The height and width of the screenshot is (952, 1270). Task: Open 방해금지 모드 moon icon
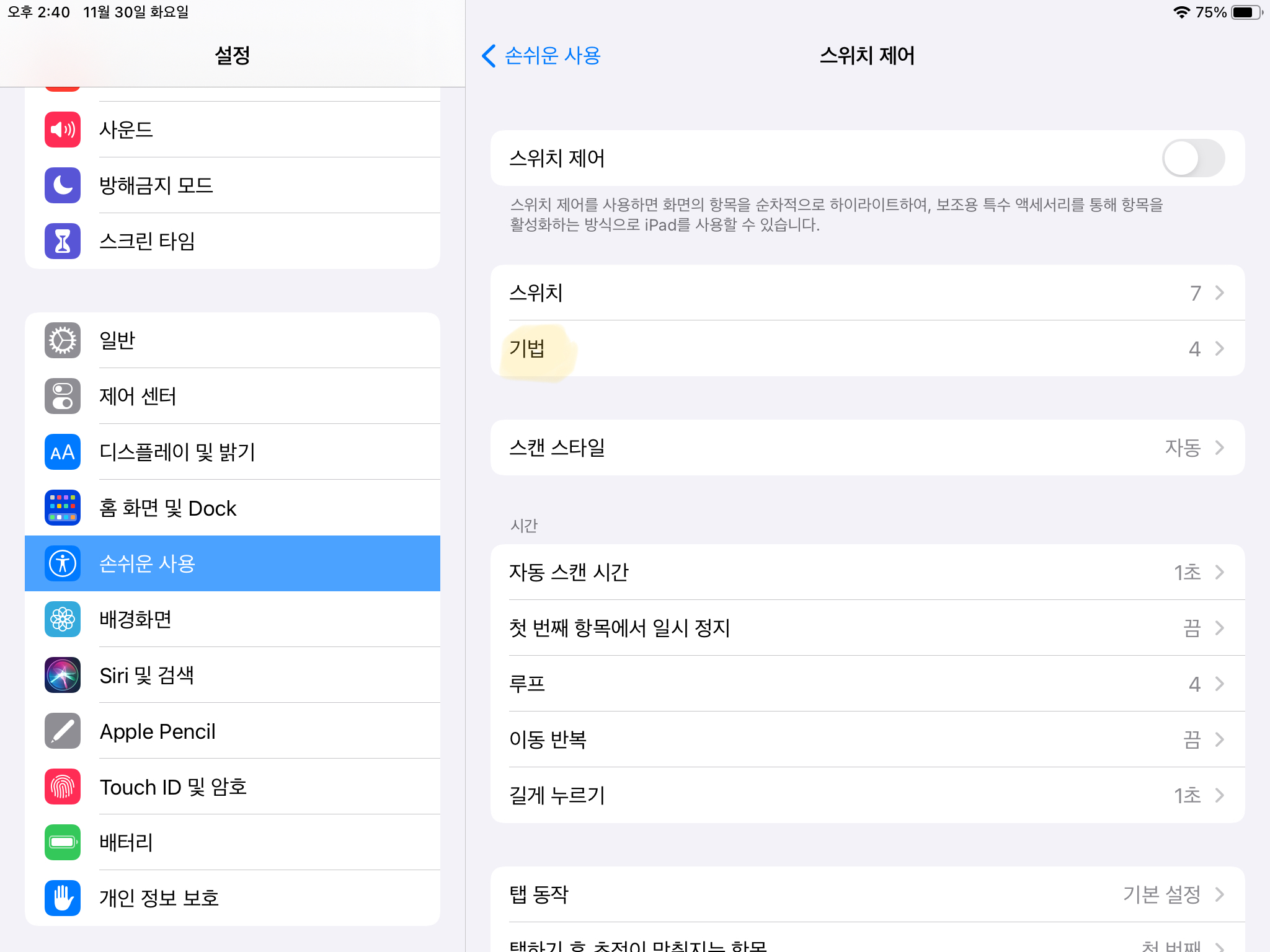pos(63,185)
